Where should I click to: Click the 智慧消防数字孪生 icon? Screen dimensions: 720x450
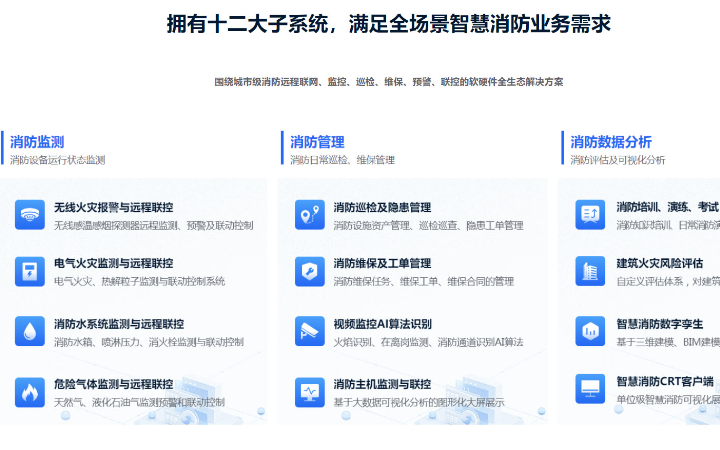pyautogui.click(x=590, y=330)
